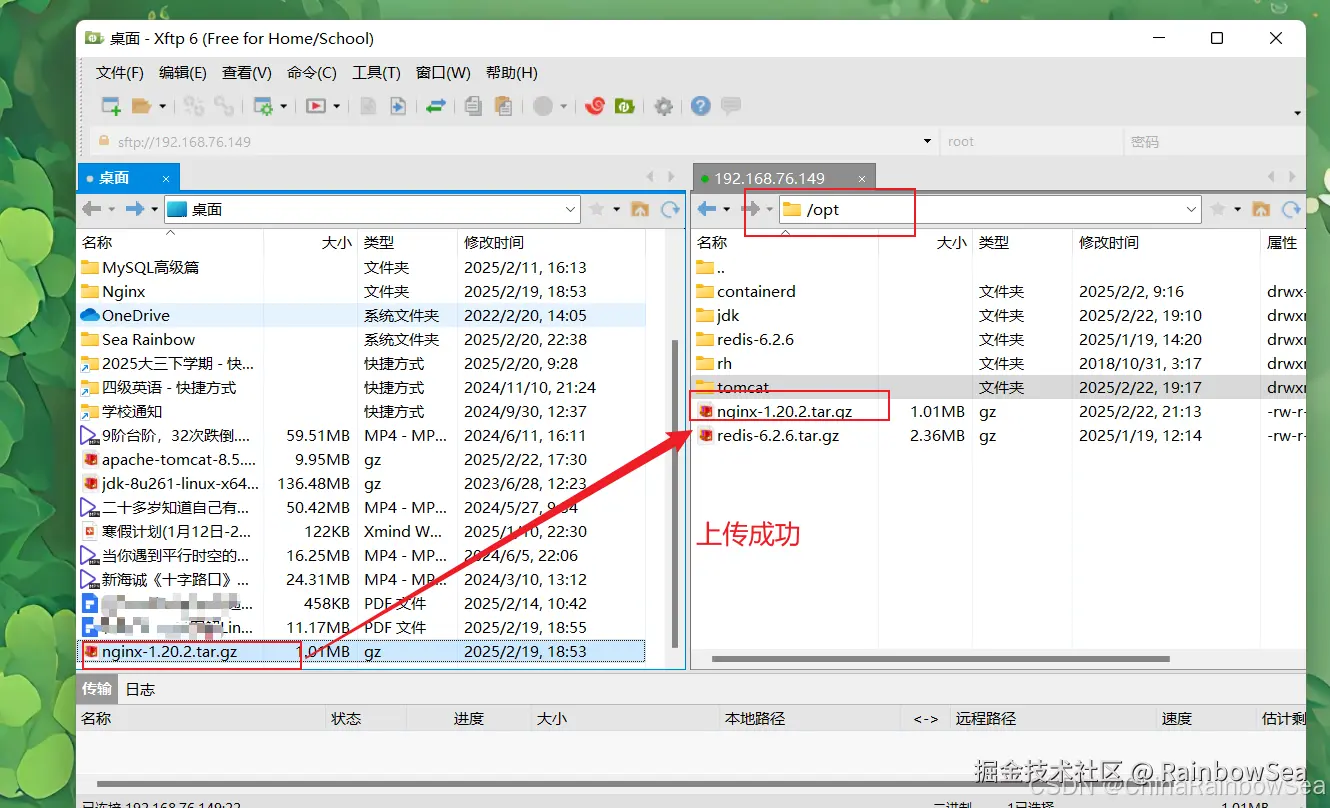Click the sftp://192.168.76.149 address field

[514, 141]
